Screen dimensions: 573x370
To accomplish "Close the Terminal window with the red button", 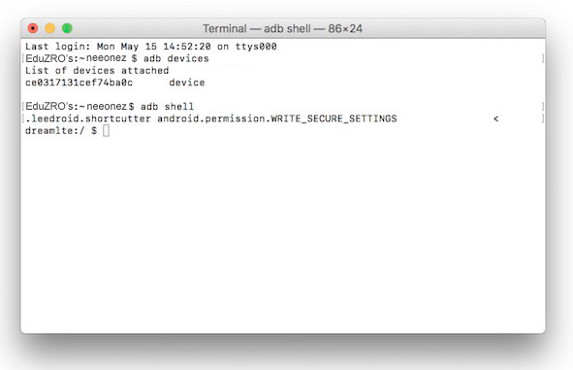I will tap(33, 28).
